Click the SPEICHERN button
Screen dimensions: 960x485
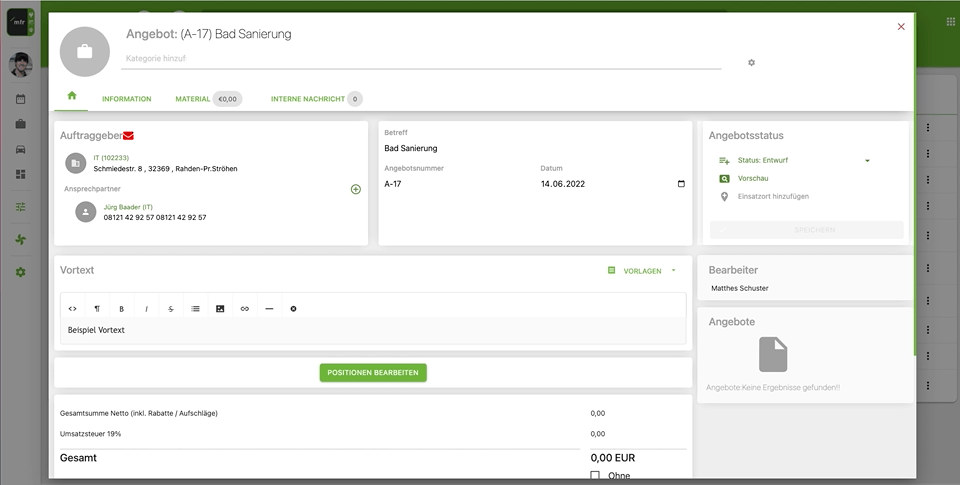coord(806,230)
